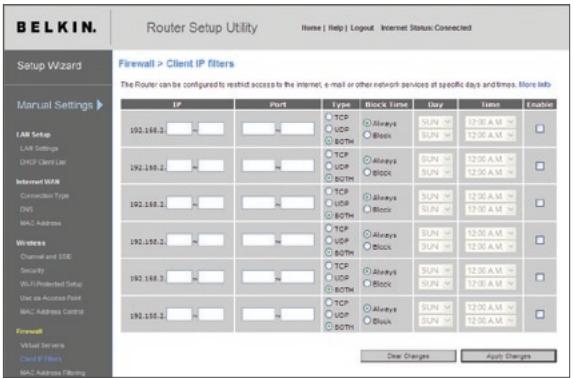The image size is (573, 379).
Task: Click second row's starting IP field
Action: [x=179, y=166]
